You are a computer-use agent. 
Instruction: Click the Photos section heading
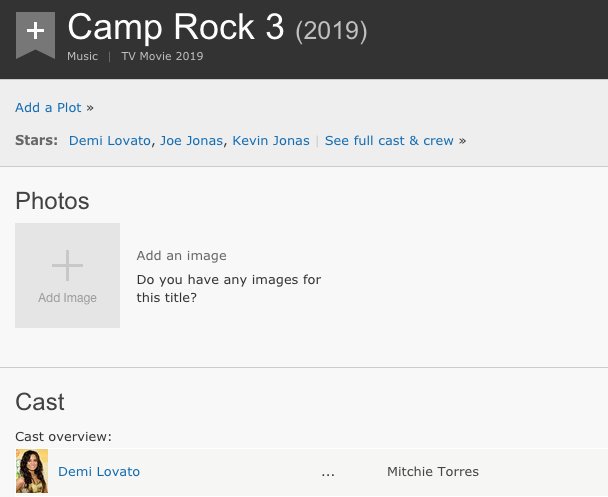(52, 201)
